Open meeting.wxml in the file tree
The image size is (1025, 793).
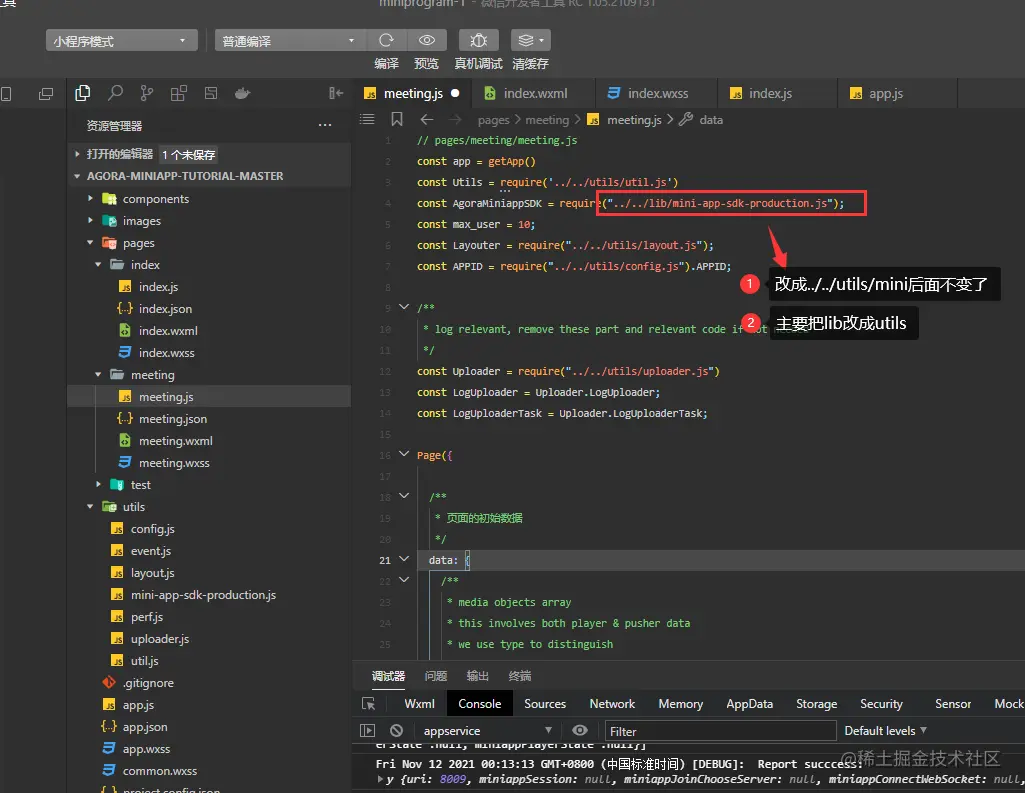[x=175, y=441]
